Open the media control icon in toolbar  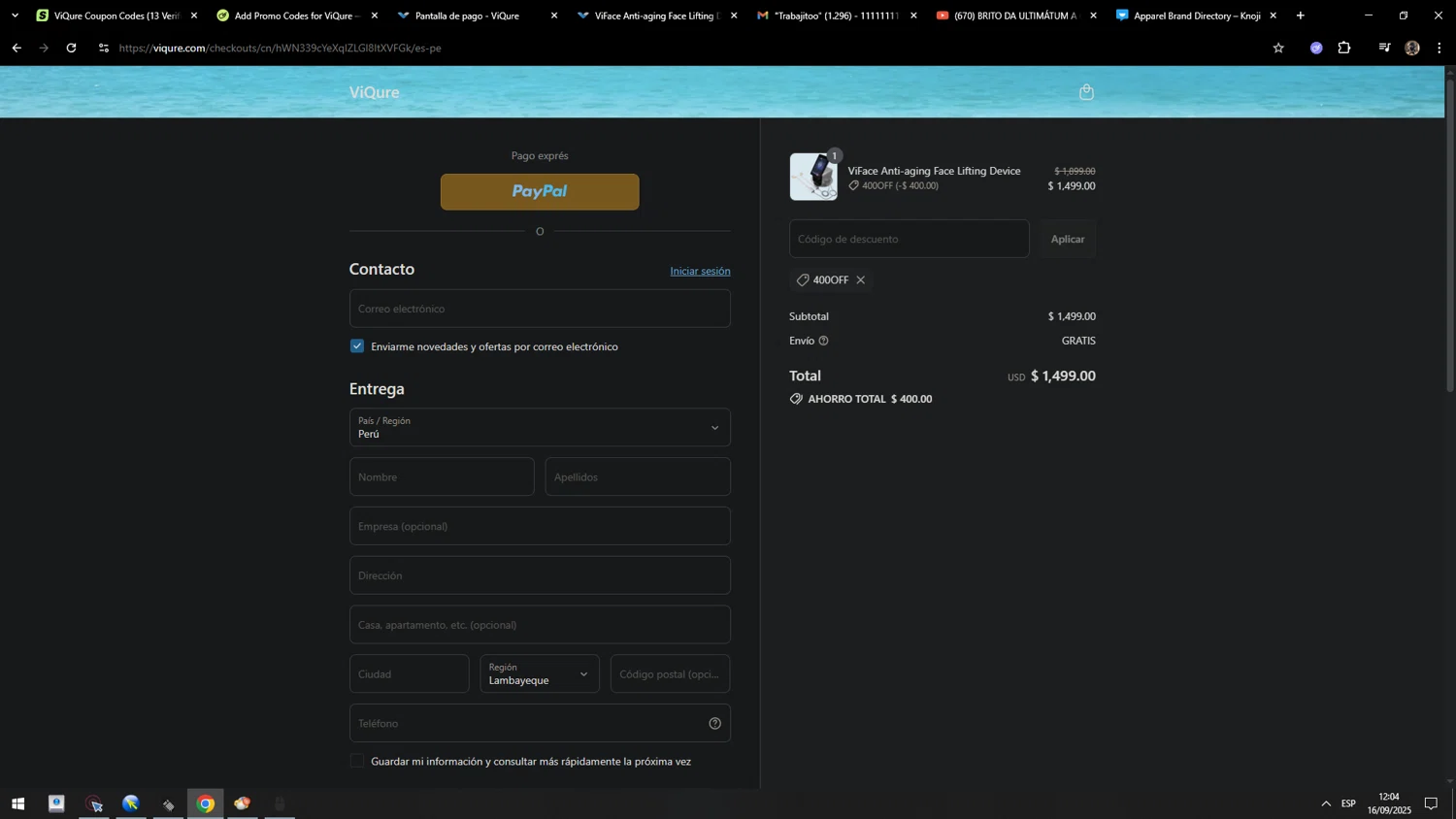(1384, 48)
